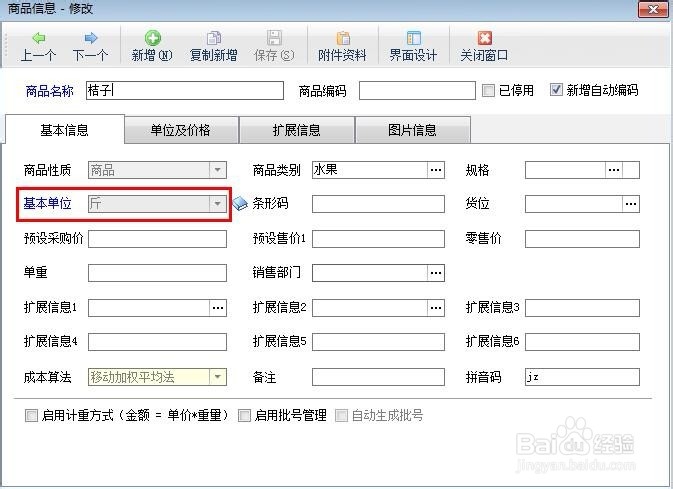
Task: Click the 扩展信息4 input field
Action: pyautogui.click(x=158, y=342)
